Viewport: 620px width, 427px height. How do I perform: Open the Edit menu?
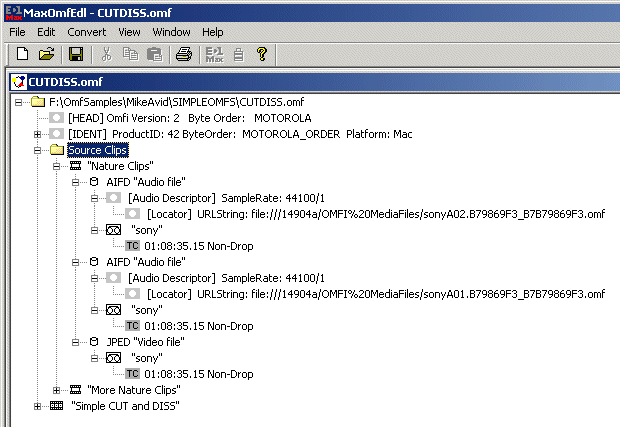[x=46, y=32]
